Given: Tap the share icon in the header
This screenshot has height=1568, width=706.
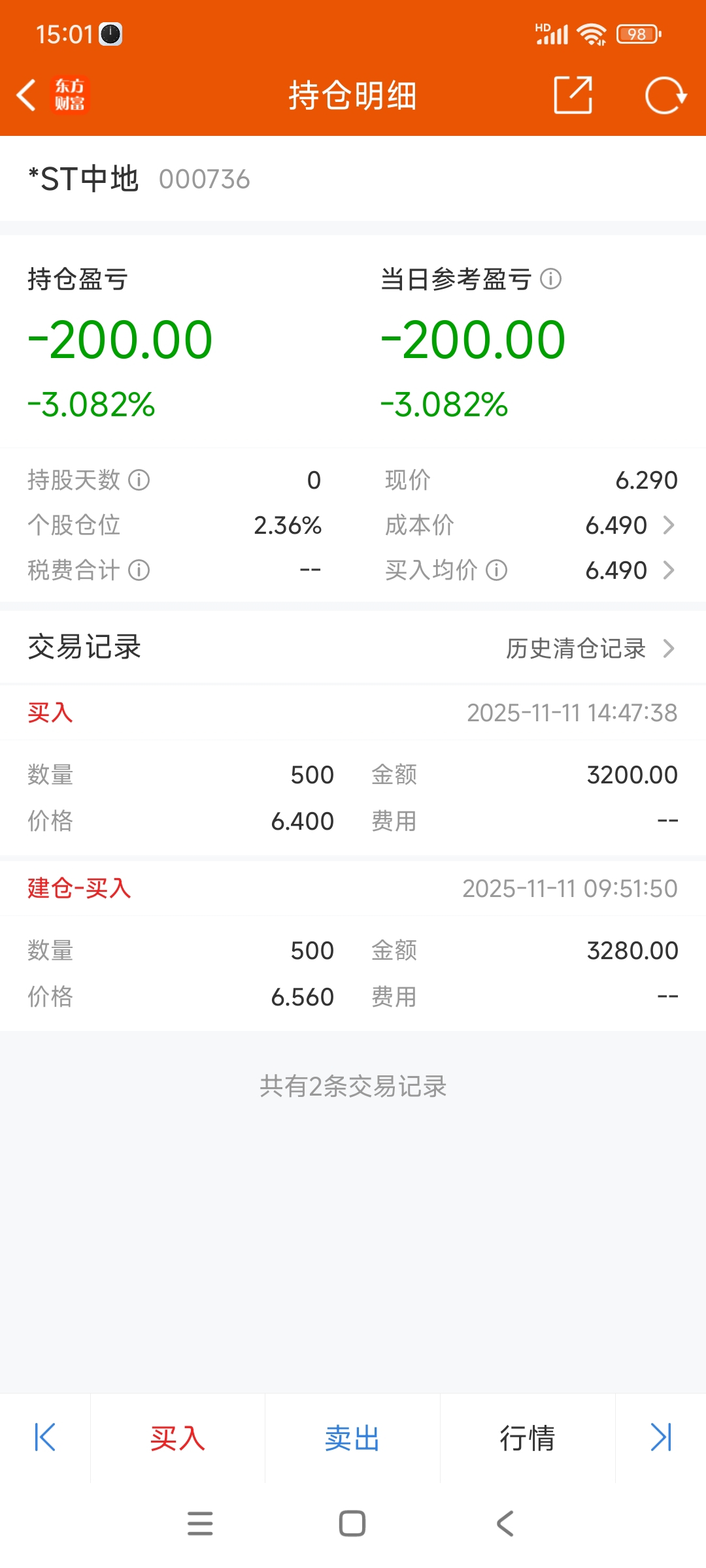Looking at the screenshot, I should 573,95.
